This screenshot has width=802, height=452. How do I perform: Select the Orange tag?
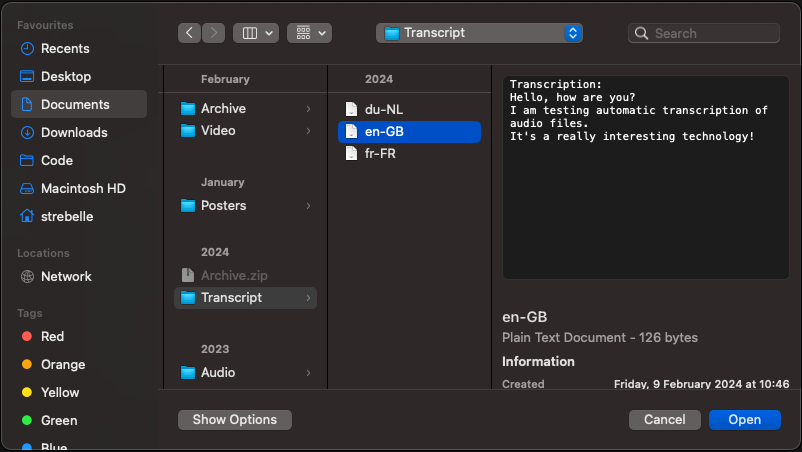(79, 365)
